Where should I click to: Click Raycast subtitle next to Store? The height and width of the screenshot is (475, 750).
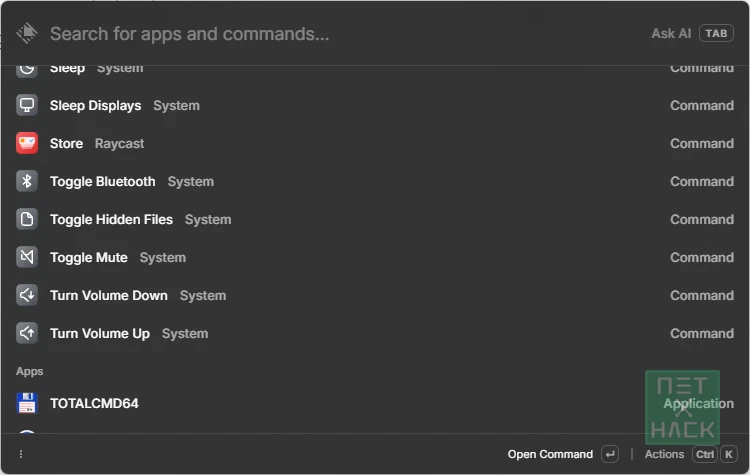[119, 144]
